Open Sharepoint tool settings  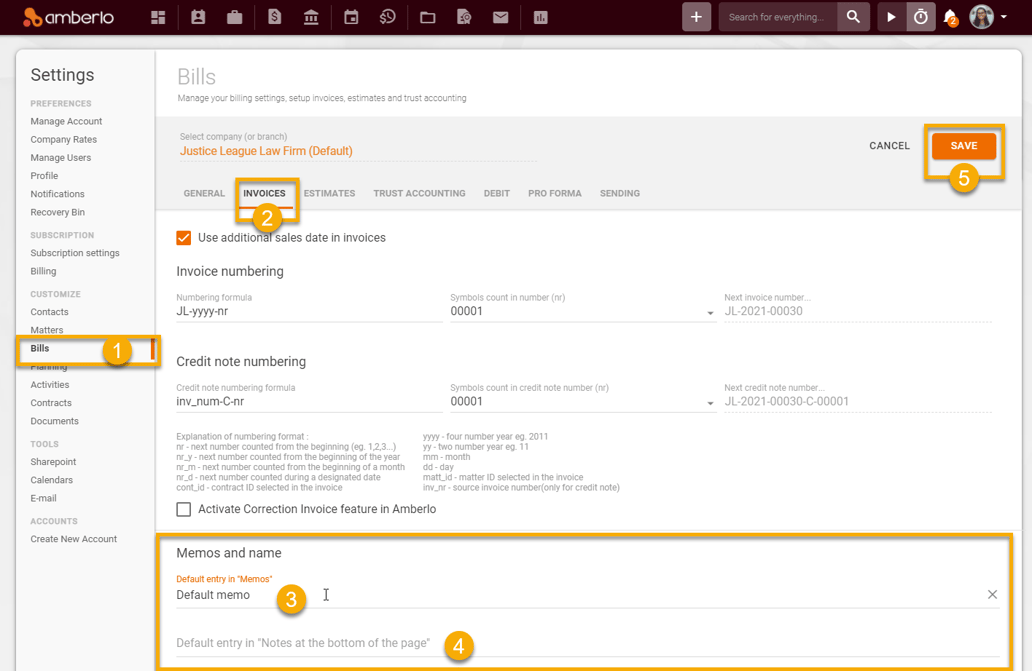coord(53,462)
